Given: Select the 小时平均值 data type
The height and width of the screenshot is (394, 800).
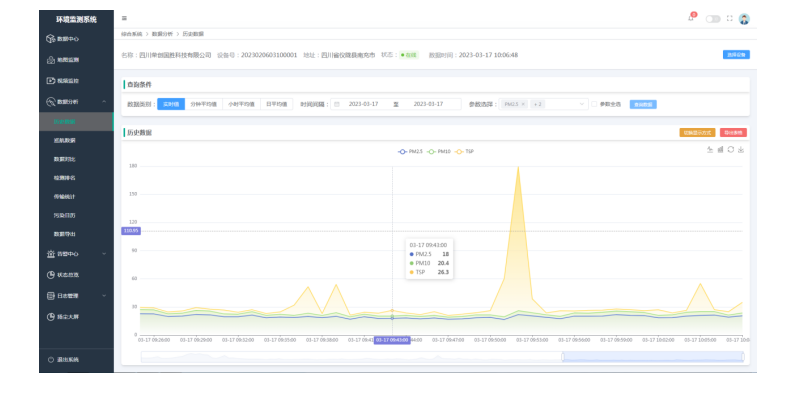Looking at the screenshot, I should (x=241, y=104).
